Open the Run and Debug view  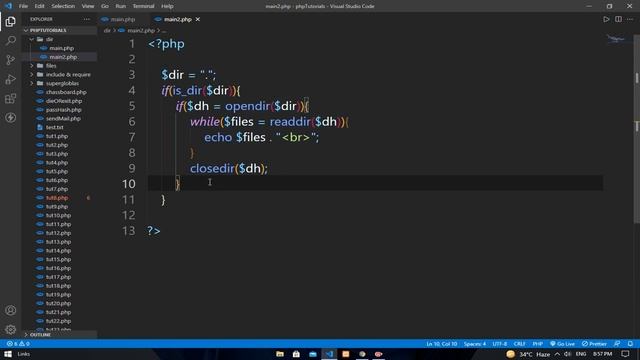(11, 79)
